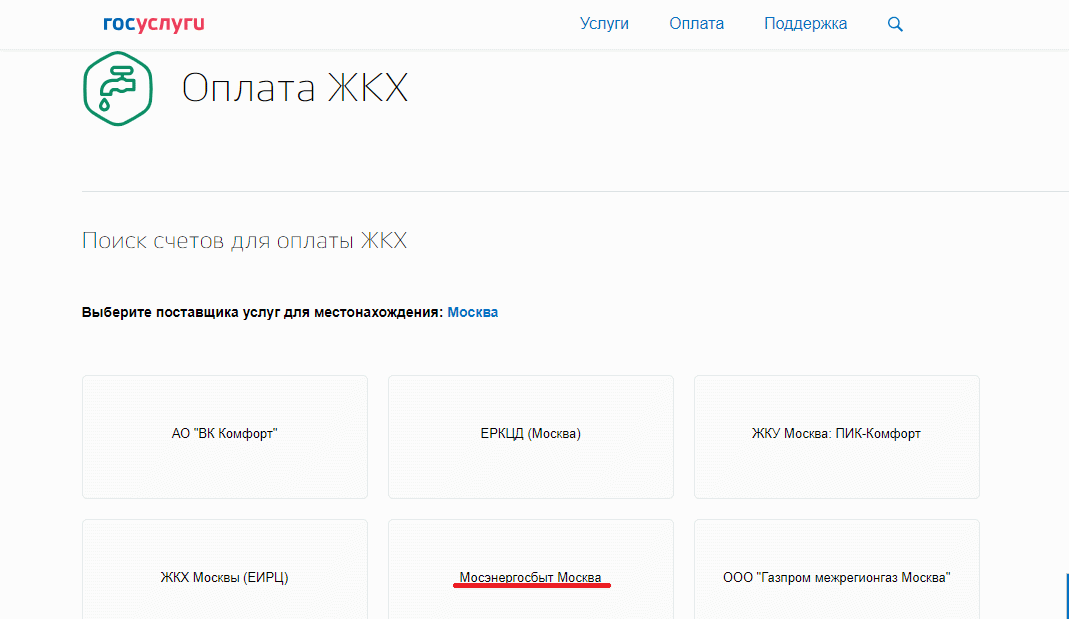
Task: Click the Госуслуги logo in the header
Action: tap(153, 24)
